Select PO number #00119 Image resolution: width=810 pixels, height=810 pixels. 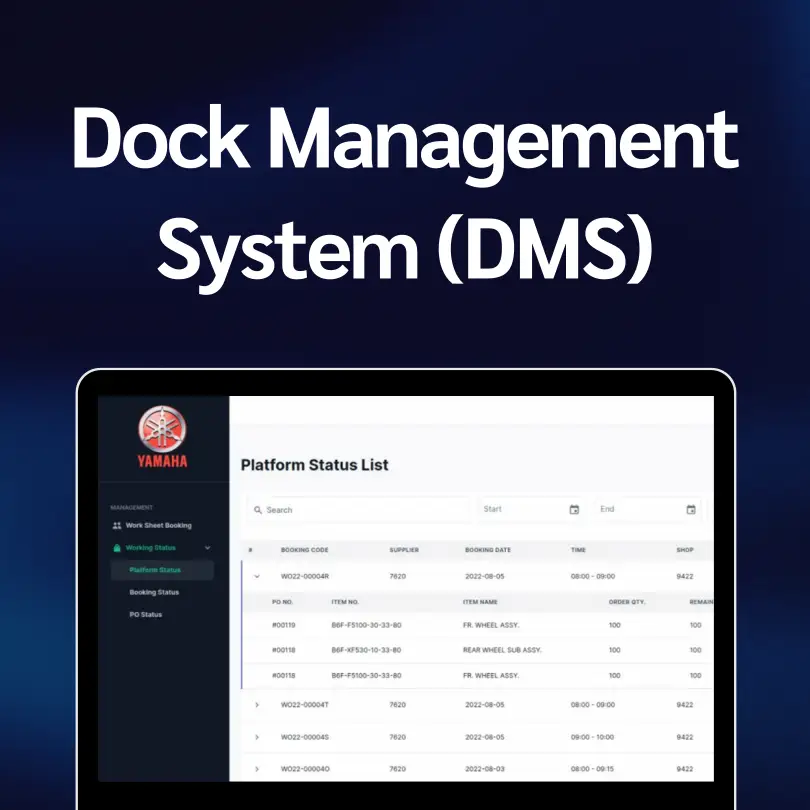tap(284, 625)
